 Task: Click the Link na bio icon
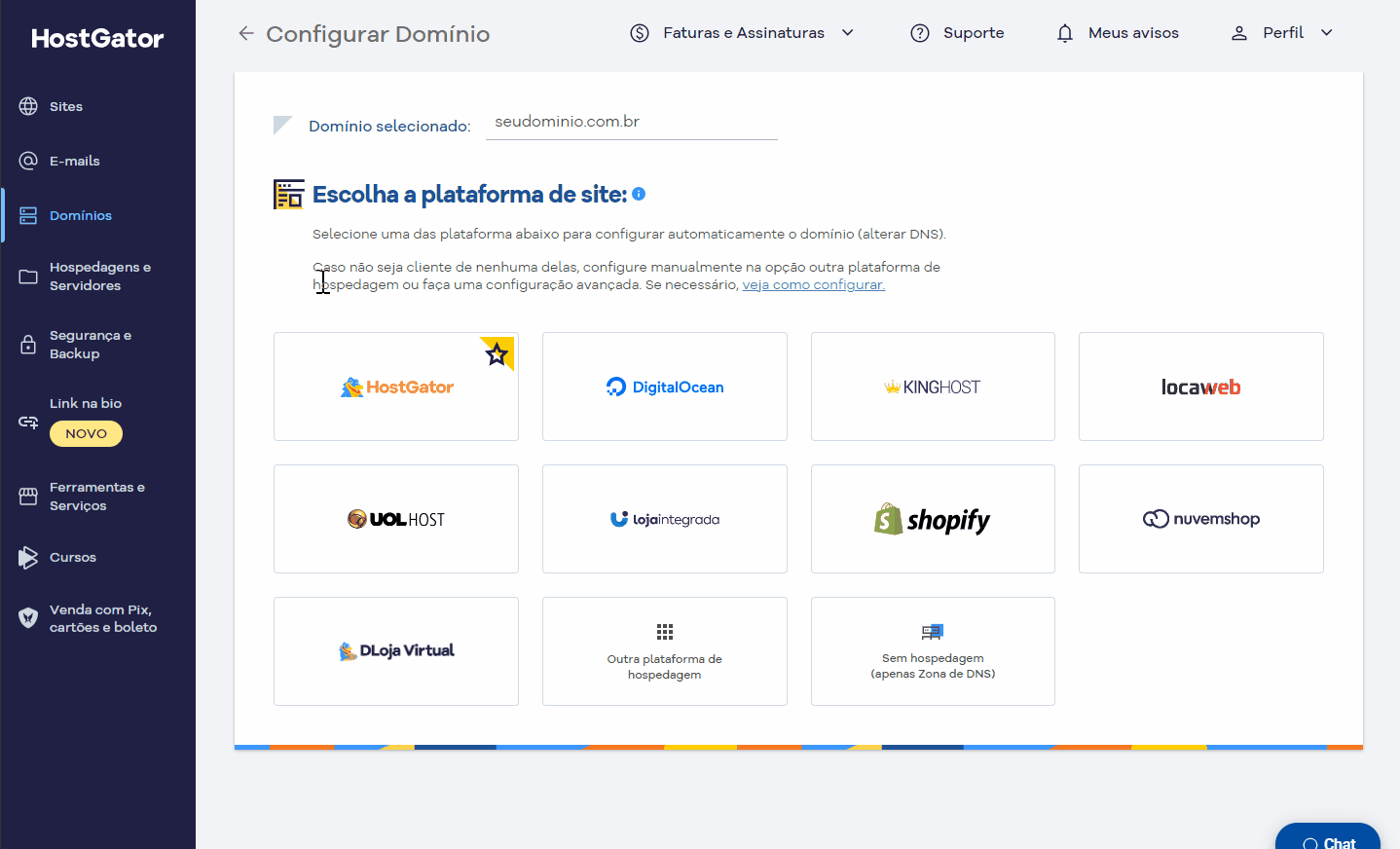tap(28, 422)
